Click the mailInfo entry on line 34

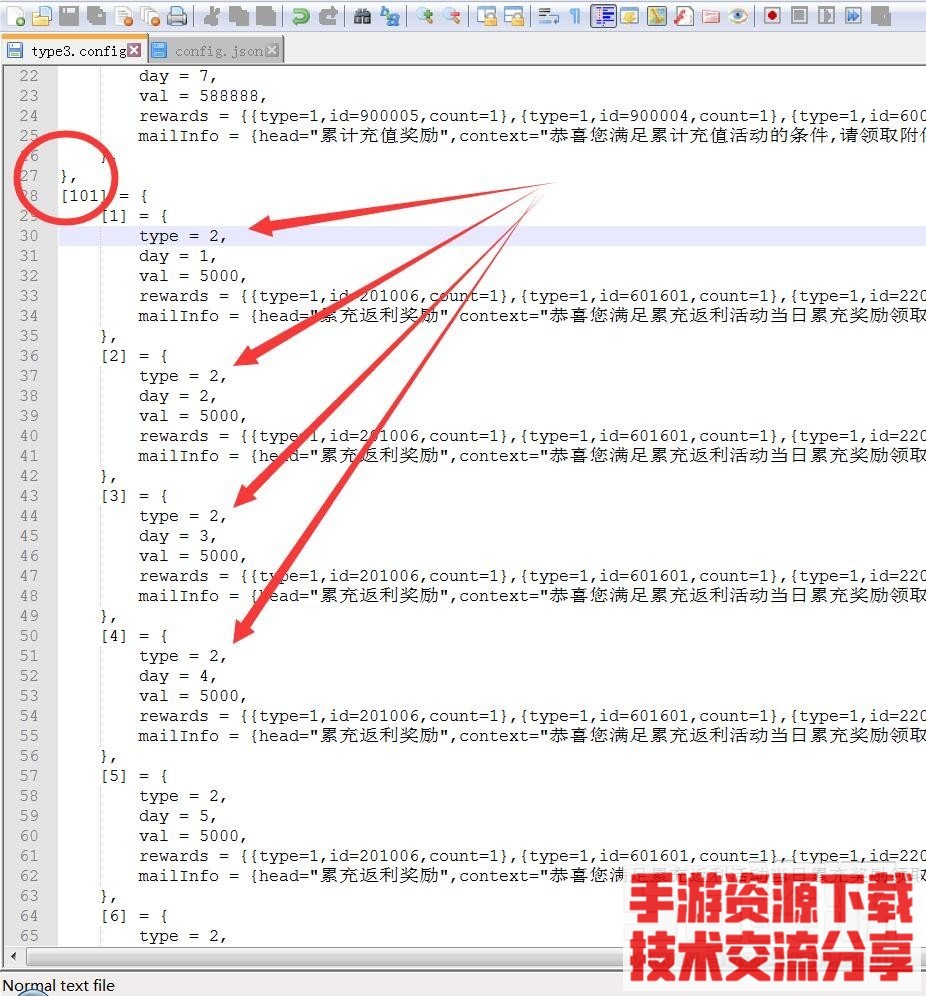coord(532,316)
